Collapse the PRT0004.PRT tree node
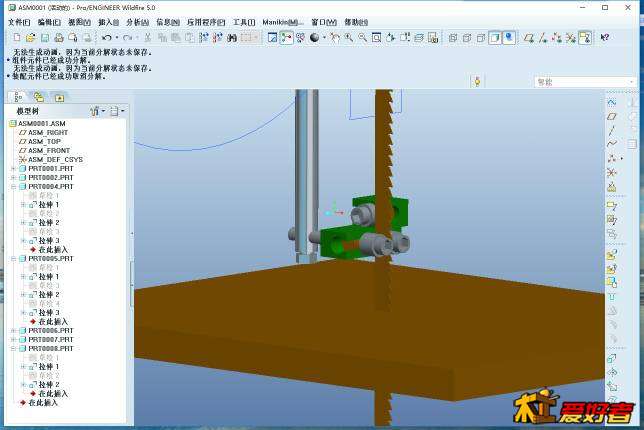 point(14,186)
